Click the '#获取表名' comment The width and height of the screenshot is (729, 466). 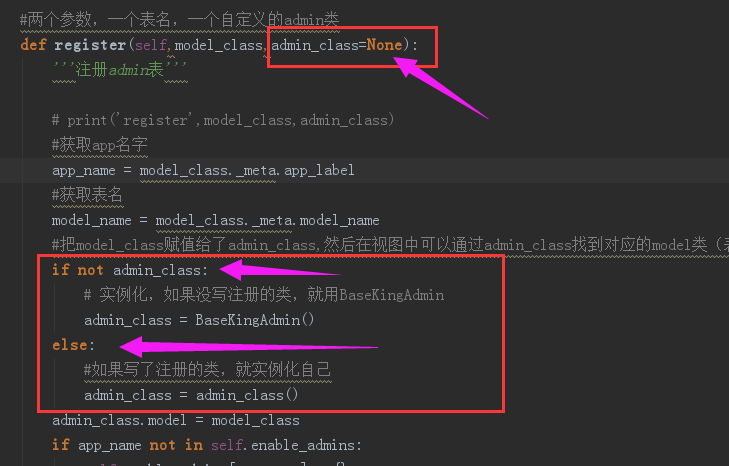(x=87, y=195)
